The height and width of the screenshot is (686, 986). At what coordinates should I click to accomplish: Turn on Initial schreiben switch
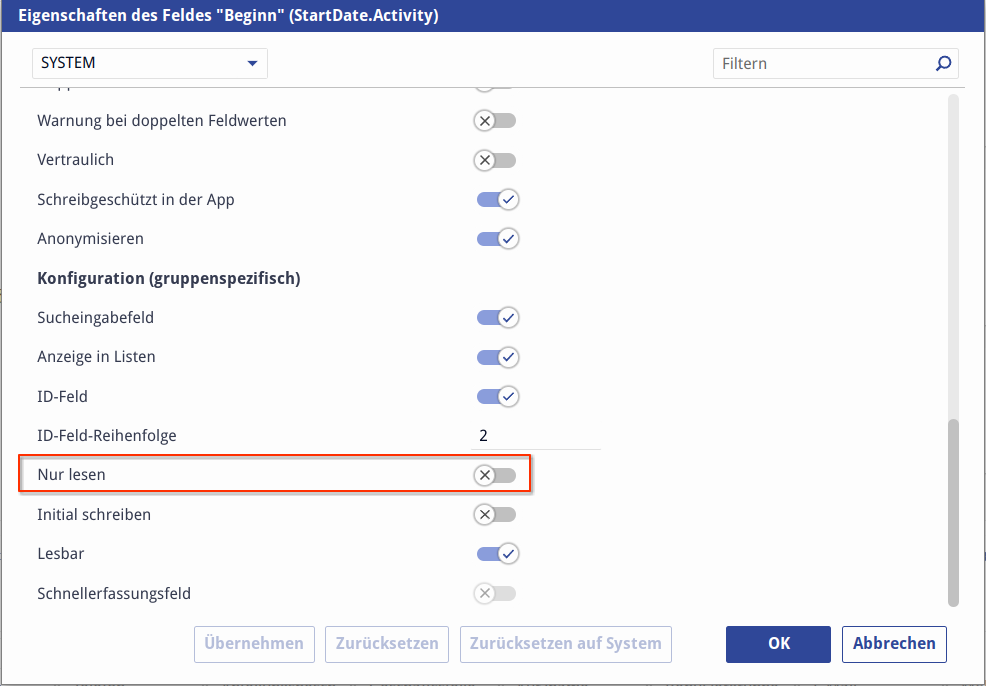496,515
